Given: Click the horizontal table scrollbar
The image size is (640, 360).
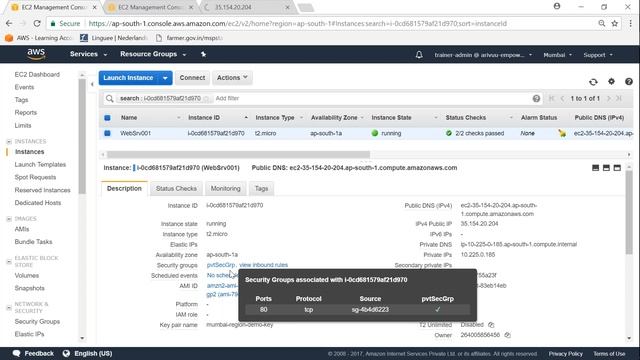Looking at the screenshot, I should coord(238,155).
